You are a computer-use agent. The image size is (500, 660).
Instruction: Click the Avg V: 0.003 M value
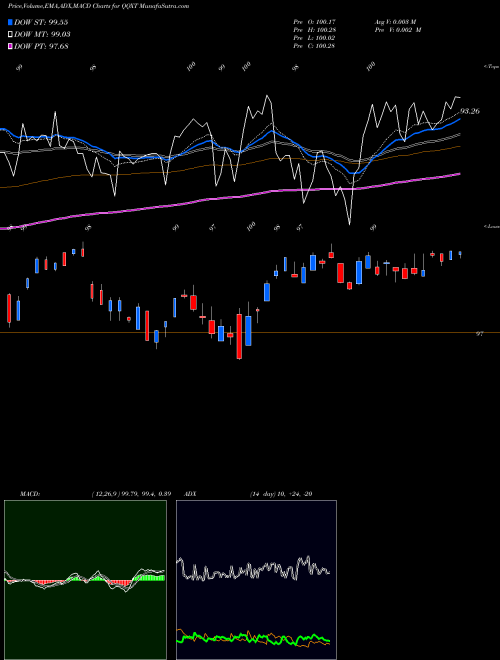(395, 22)
